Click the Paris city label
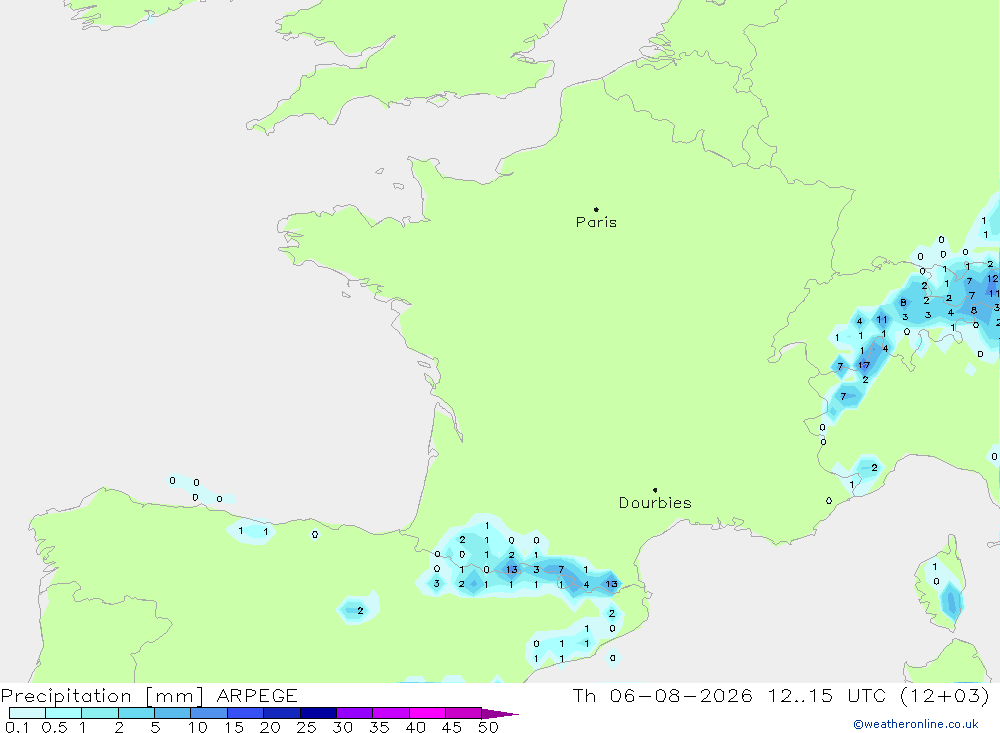The image size is (1000, 733). [x=596, y=222]
